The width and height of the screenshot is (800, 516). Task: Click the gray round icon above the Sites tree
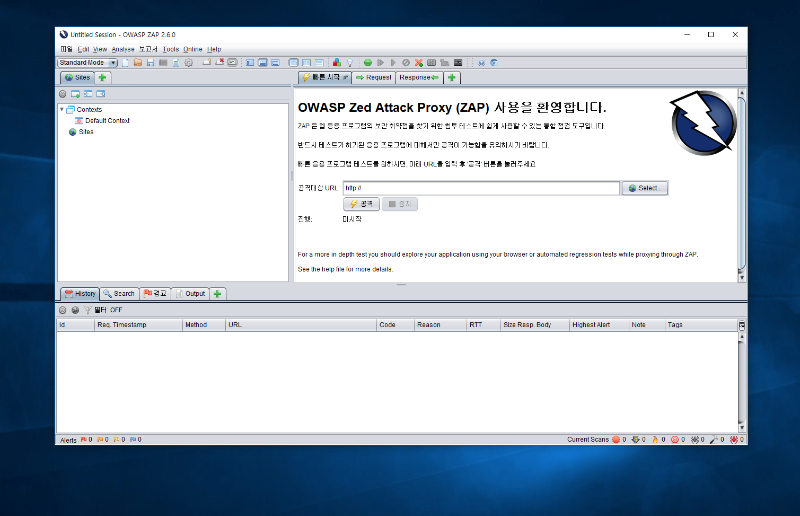pyautogui.click(x=62, y=94)
